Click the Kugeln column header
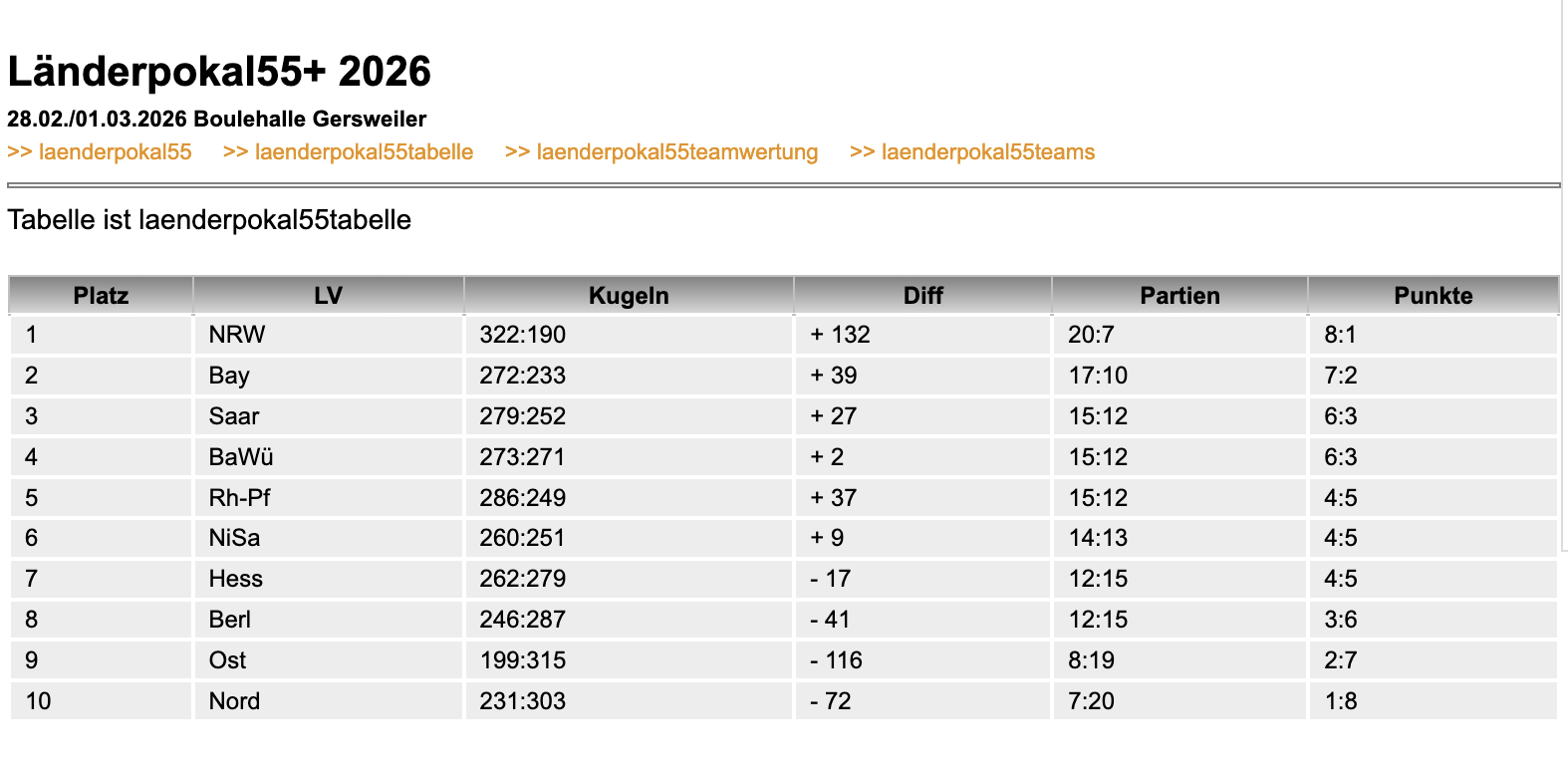 pyautogui.click(x=628, y=295)
